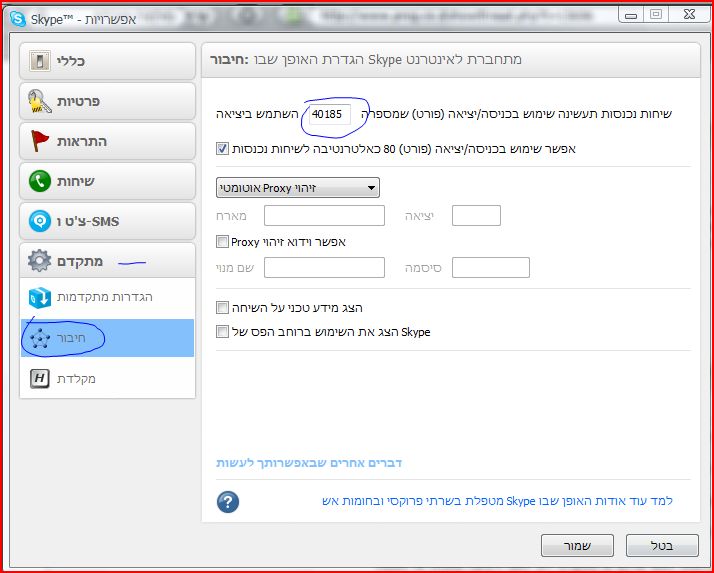Viewport: 714px width, 573px height.
Task: Collapse the מתקדם (Advanced) section header
Action: tap(107, 261)
